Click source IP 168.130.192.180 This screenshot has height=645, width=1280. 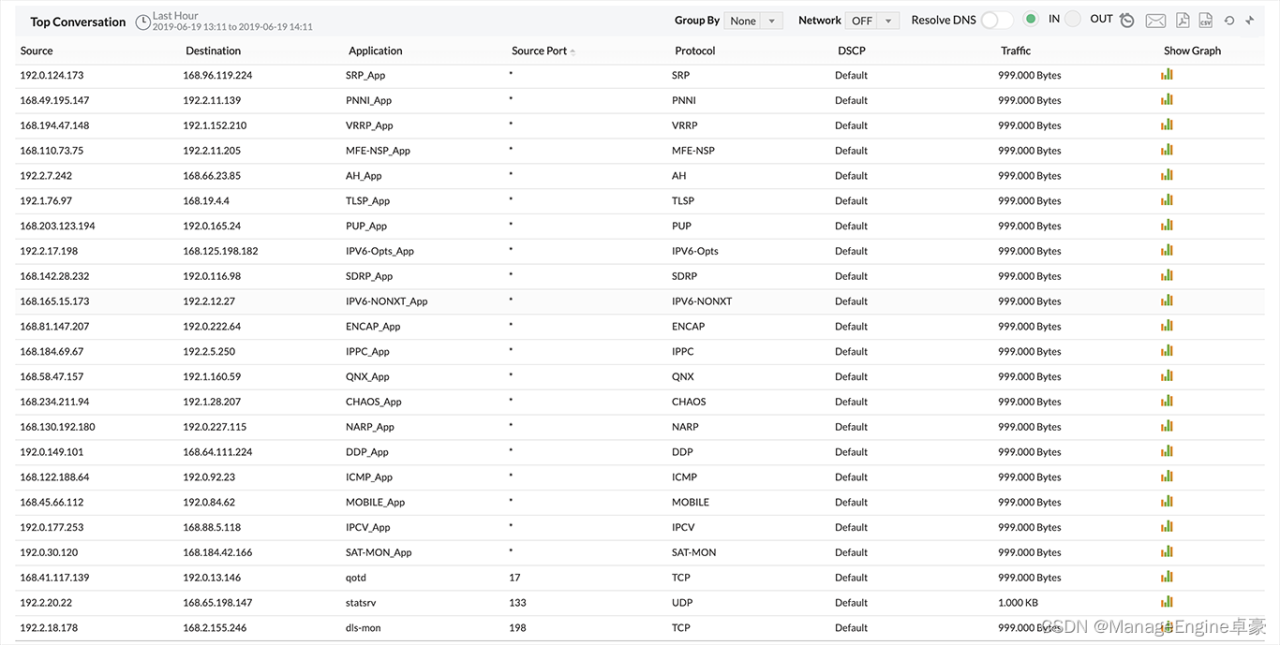[x=58, y=426]
